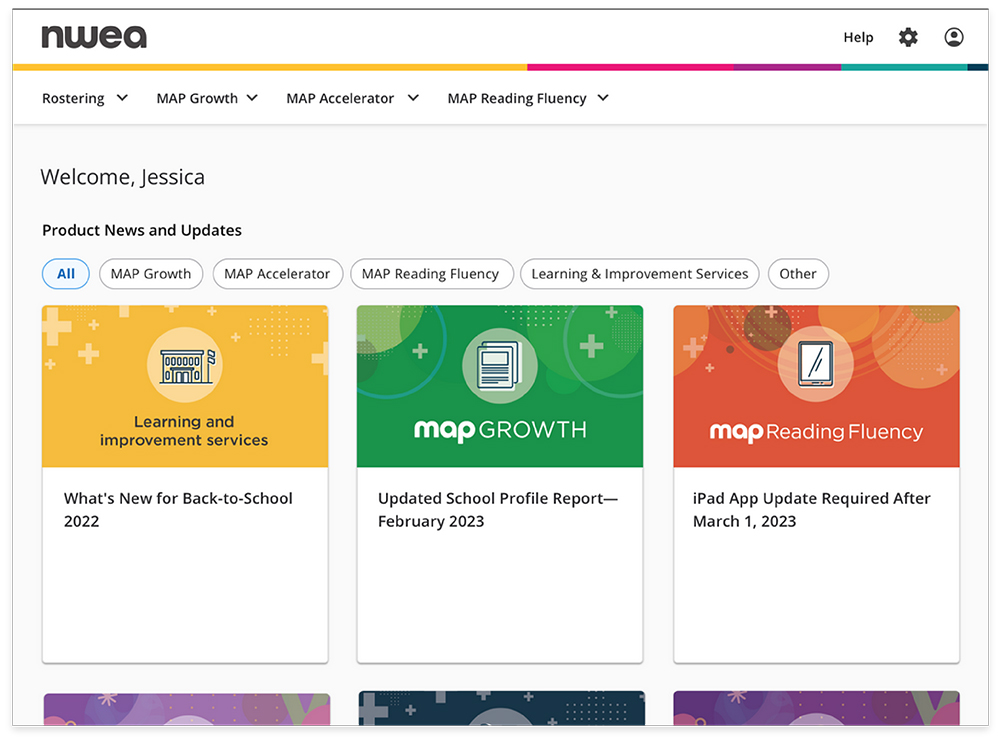Expand the MAP Accelerator menu chevron

pos(413,98)
